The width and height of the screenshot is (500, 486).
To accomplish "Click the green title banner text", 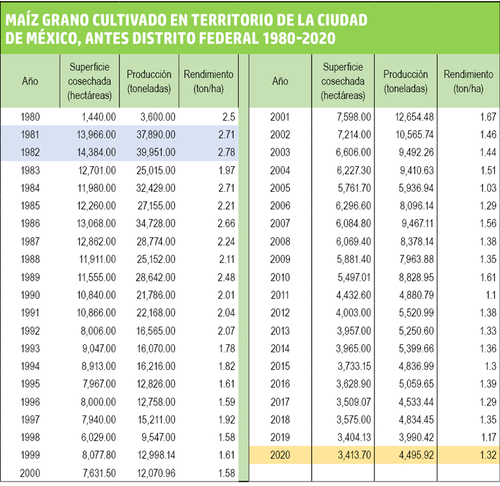I will [187, 29].
